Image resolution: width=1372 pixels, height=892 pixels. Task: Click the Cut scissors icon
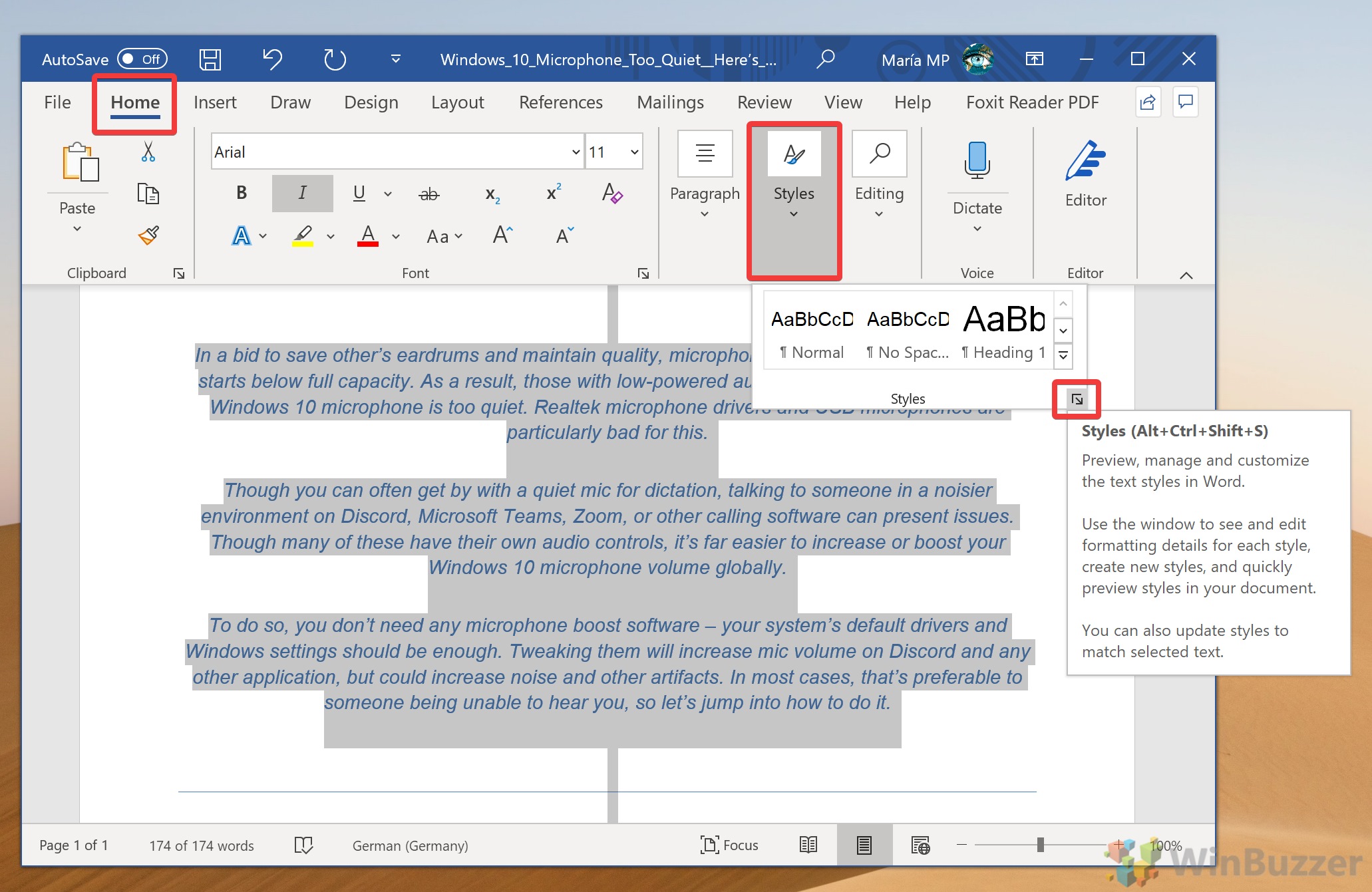tap(148, 152)
